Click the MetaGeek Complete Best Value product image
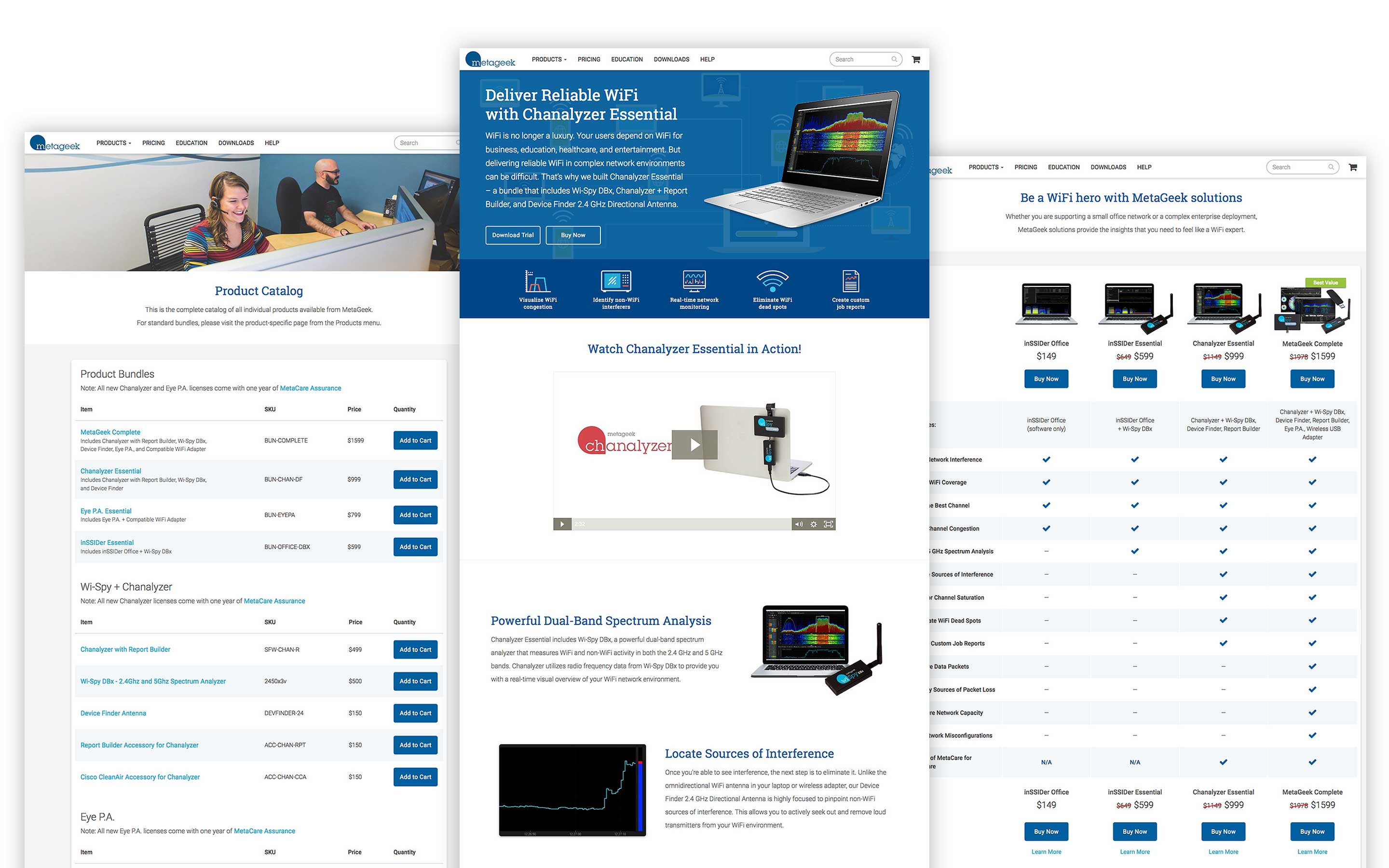This screenshot has width=1389, height=868. pos(1312,306)
